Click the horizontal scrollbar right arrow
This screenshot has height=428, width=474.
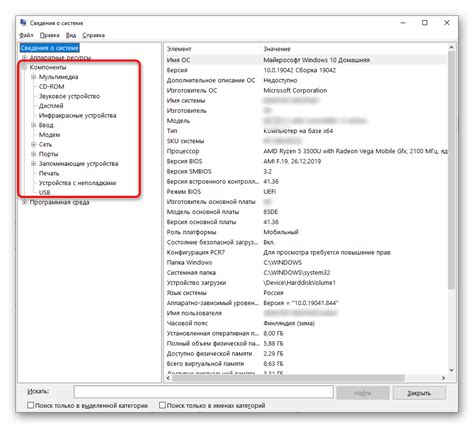click(443, 378)
